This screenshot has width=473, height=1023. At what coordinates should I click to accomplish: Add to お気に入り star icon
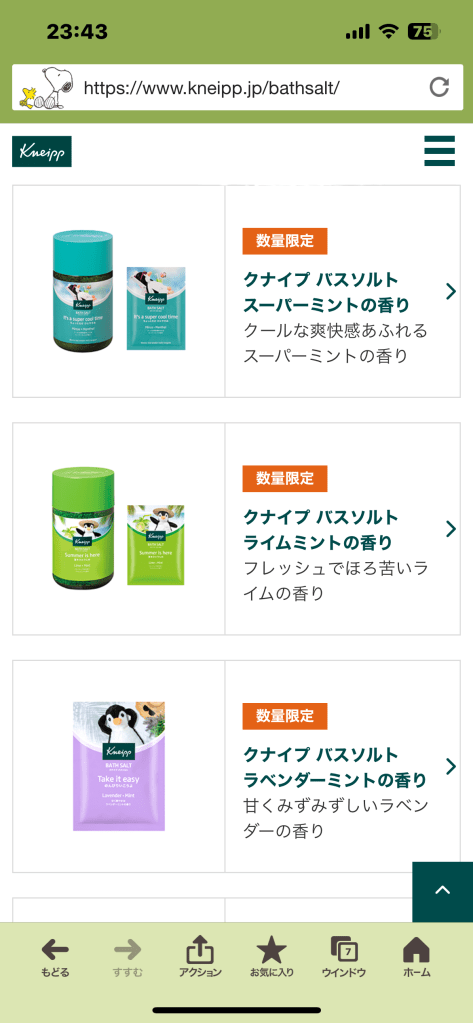click(x=271, y=958)
